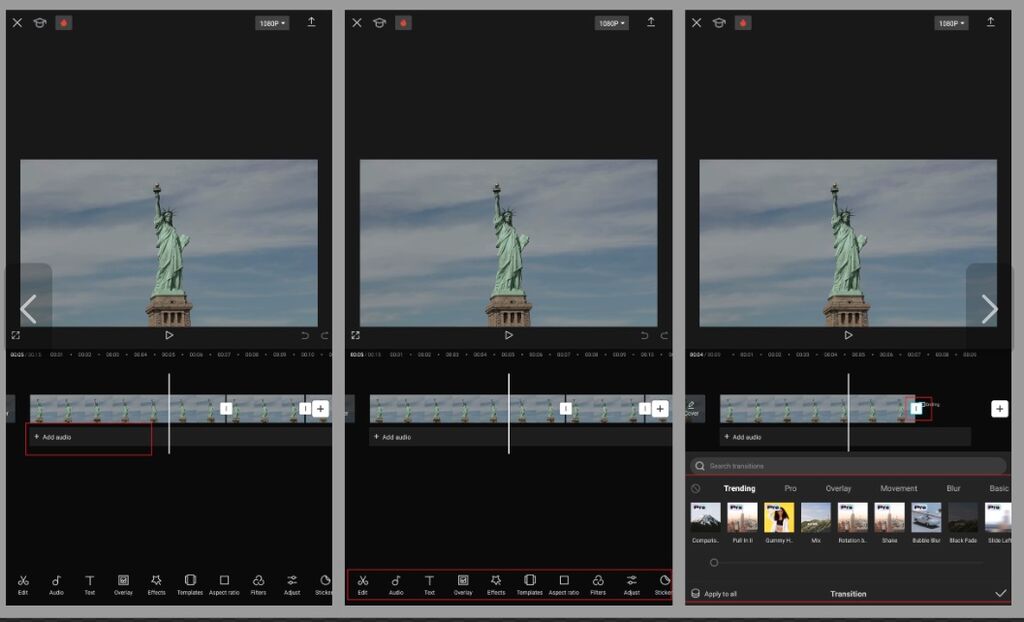The width and height of the screenshot is (1024, 622).
Task: Edit the Cover in the third screen
Action: click(x=692, y=409)
